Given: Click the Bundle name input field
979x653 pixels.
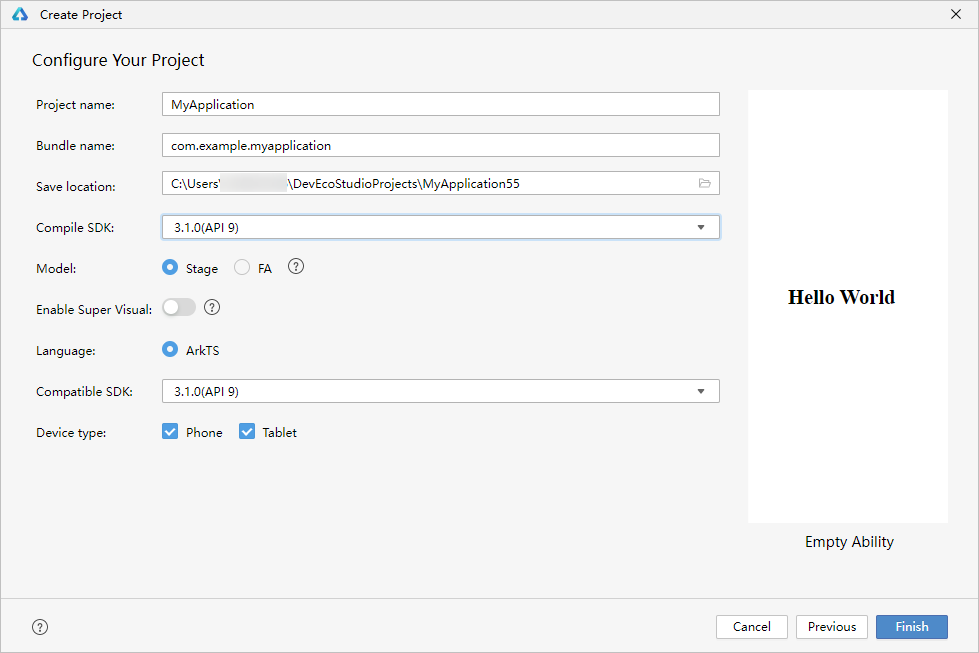Looking at the screenshot, I should tap(440, 144).
